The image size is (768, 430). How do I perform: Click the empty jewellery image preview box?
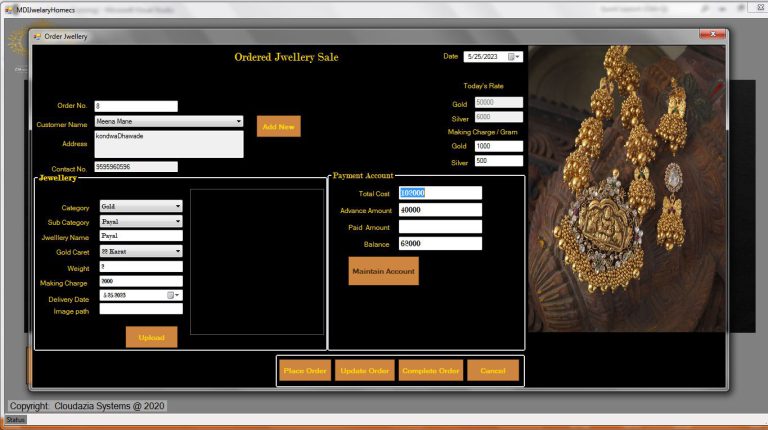(257, 262)
